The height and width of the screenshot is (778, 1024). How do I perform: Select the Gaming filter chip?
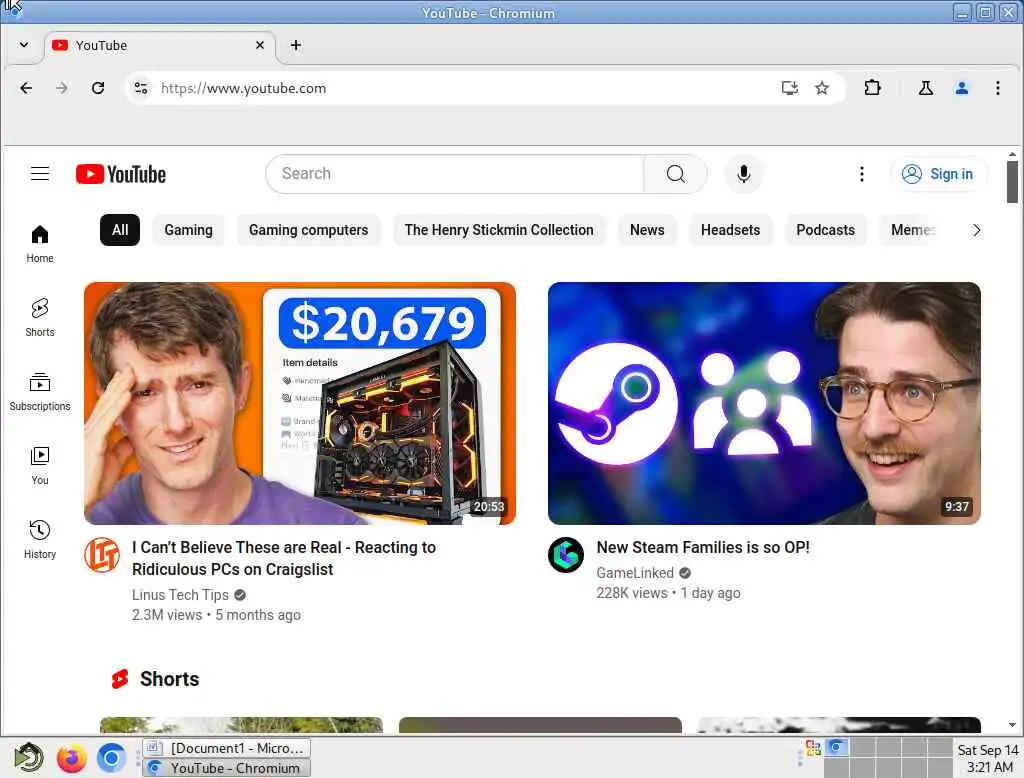tap(188, 230)
